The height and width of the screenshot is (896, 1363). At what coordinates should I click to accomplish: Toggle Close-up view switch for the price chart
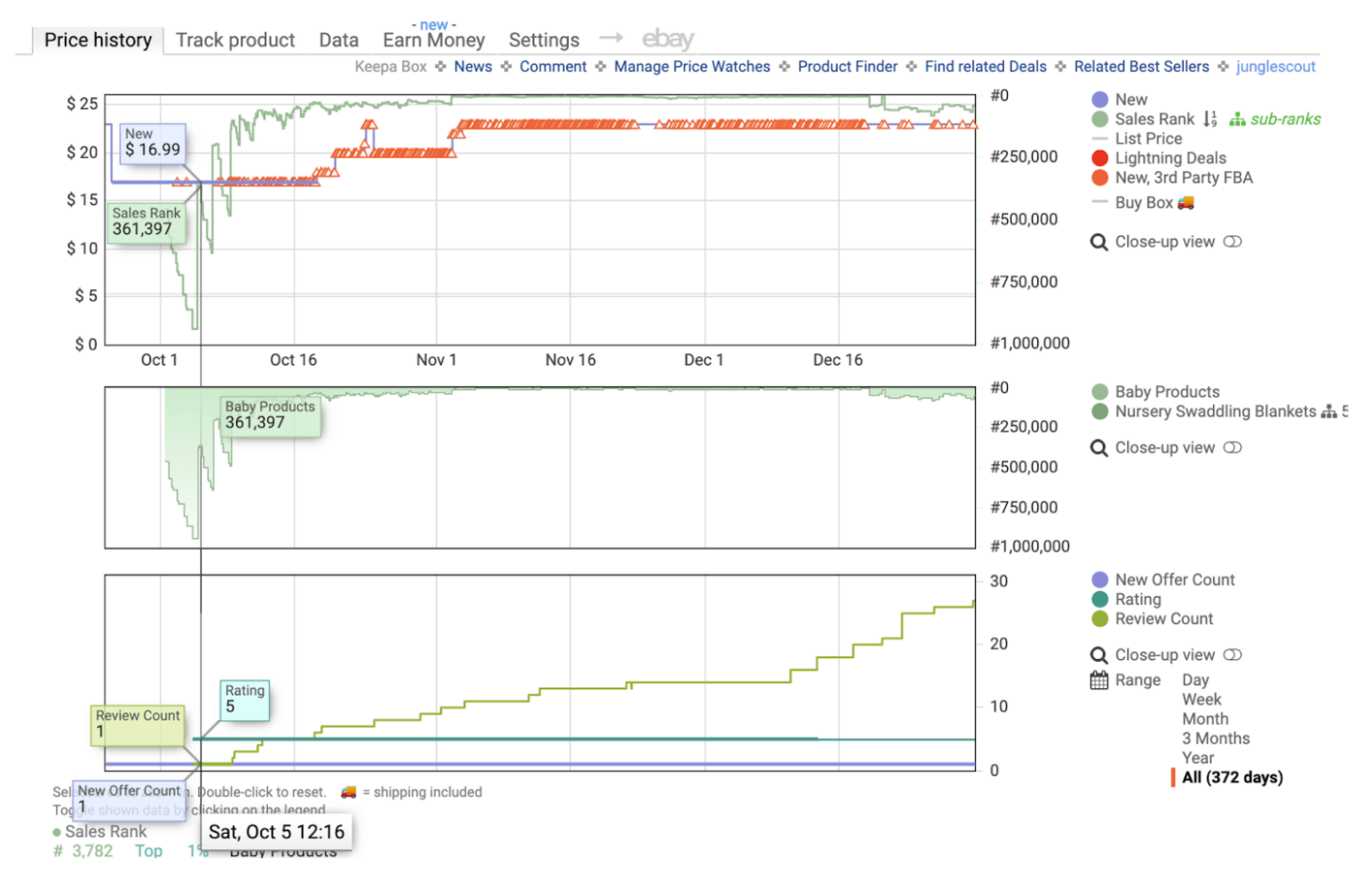click(x=1233, y=242)
